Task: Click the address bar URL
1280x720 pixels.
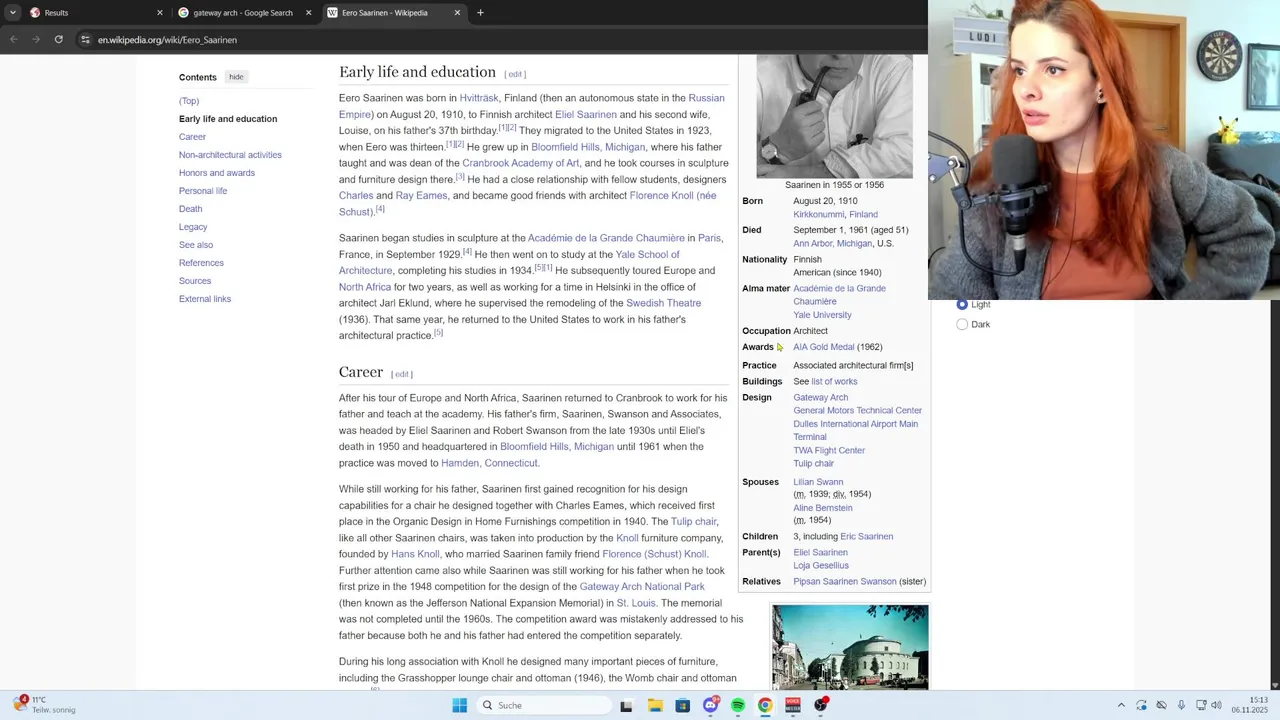Action: click(167, 40)
